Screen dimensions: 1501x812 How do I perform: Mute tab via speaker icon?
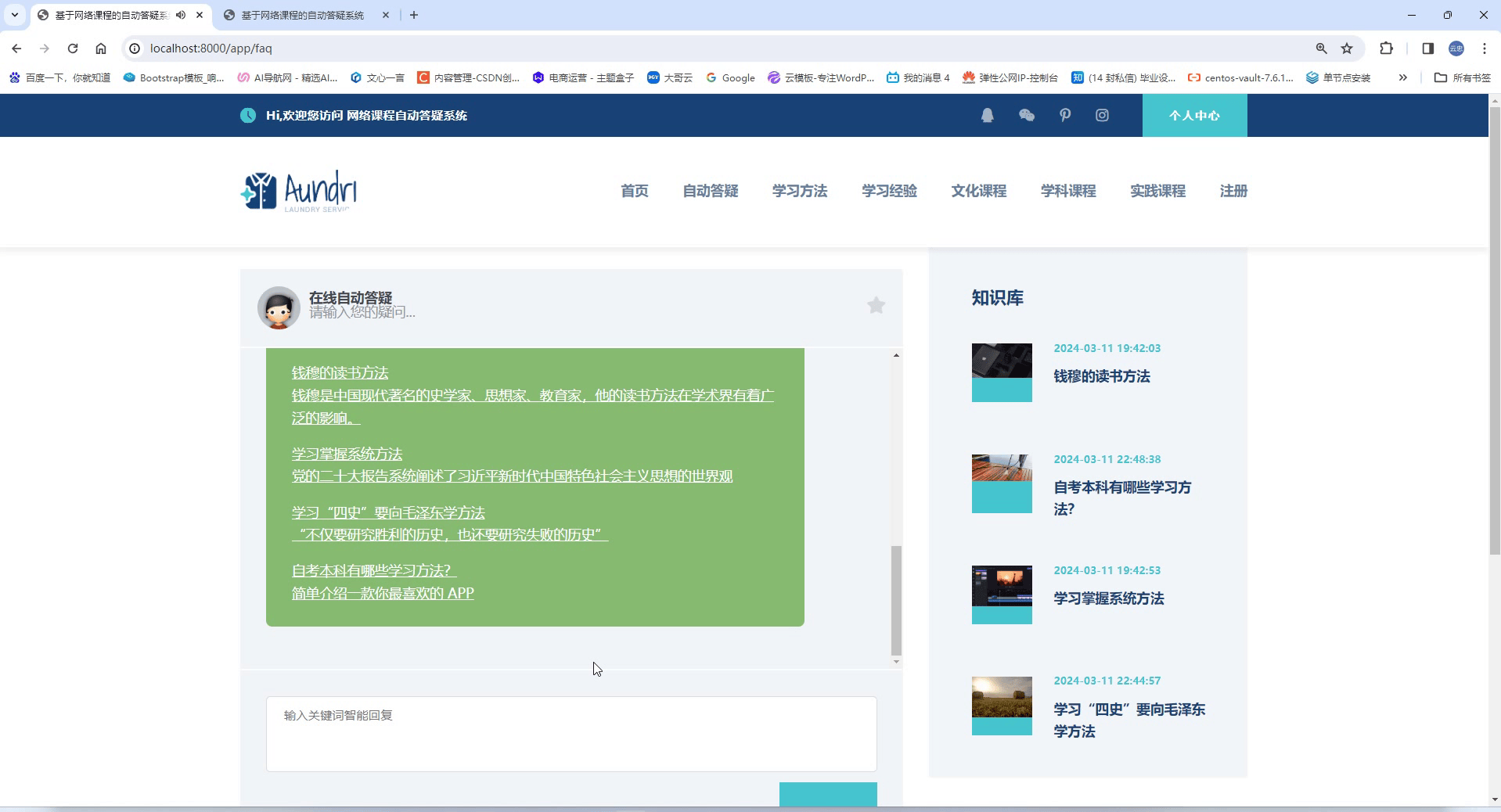pyautogui.click(x=181, y=15)
